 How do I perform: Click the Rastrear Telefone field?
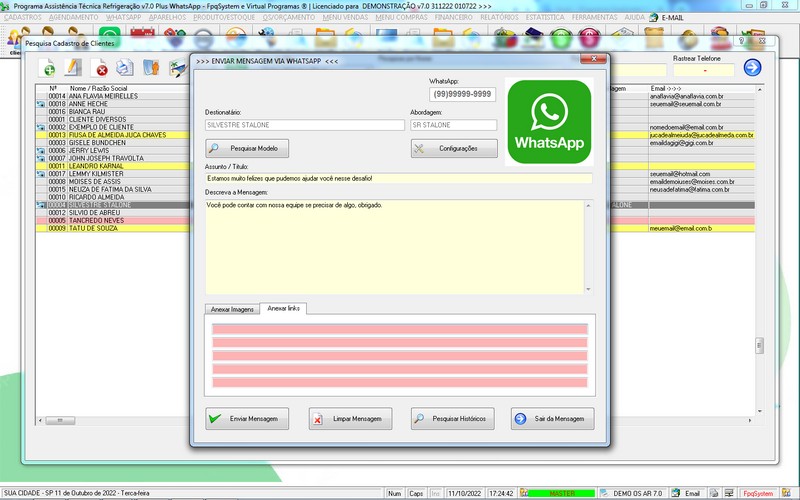[704, 70]
